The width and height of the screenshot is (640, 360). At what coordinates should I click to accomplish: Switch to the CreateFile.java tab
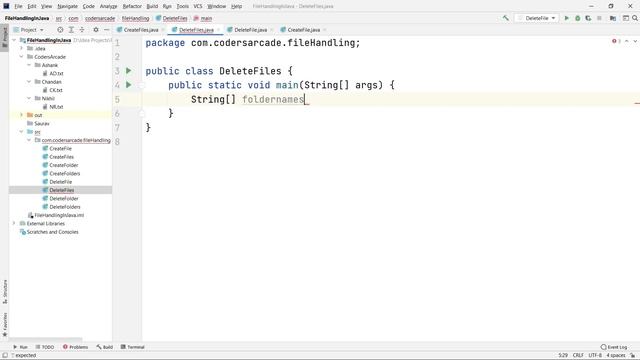tap(303, 30)
